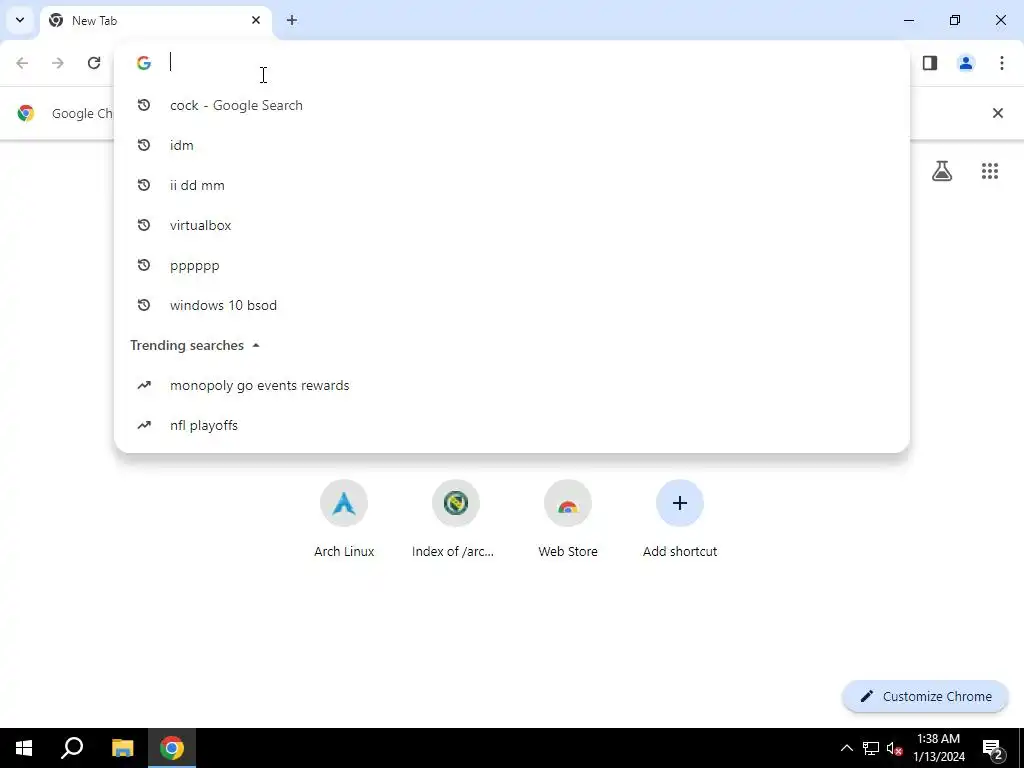Open the Windows Start menu
Screen dimensions: 1024x768
pos(24,748)
